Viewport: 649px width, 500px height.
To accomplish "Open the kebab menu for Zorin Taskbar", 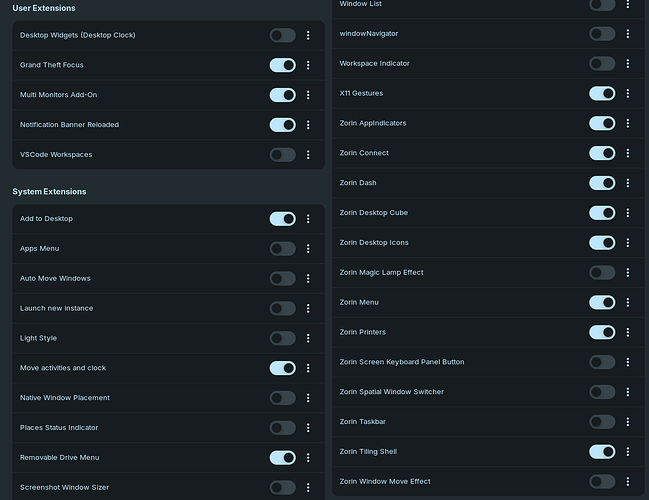I will pos(627,422).
